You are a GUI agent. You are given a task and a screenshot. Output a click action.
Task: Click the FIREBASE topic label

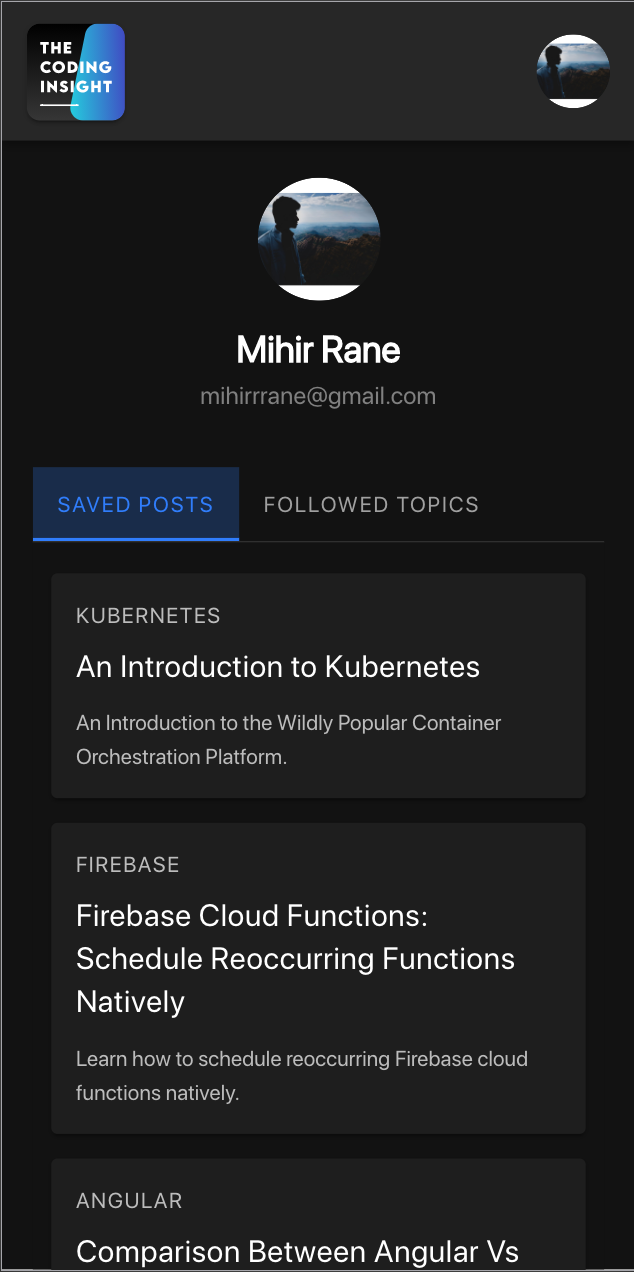tap(128, 865)
